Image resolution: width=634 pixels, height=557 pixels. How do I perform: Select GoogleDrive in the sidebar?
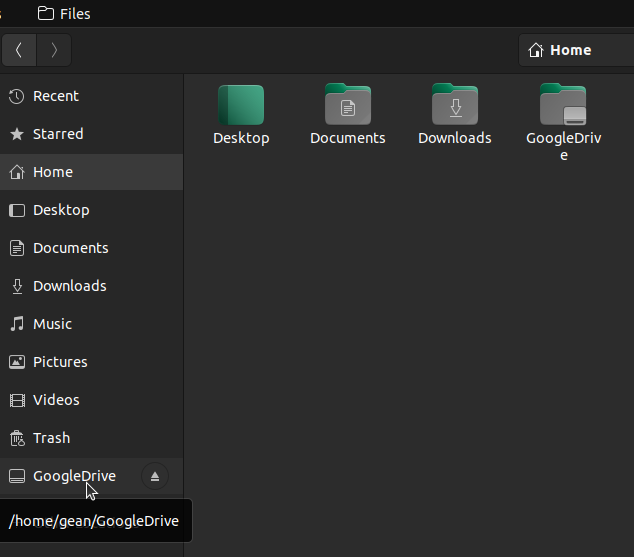pyautogui.click(x=74, y=476)
